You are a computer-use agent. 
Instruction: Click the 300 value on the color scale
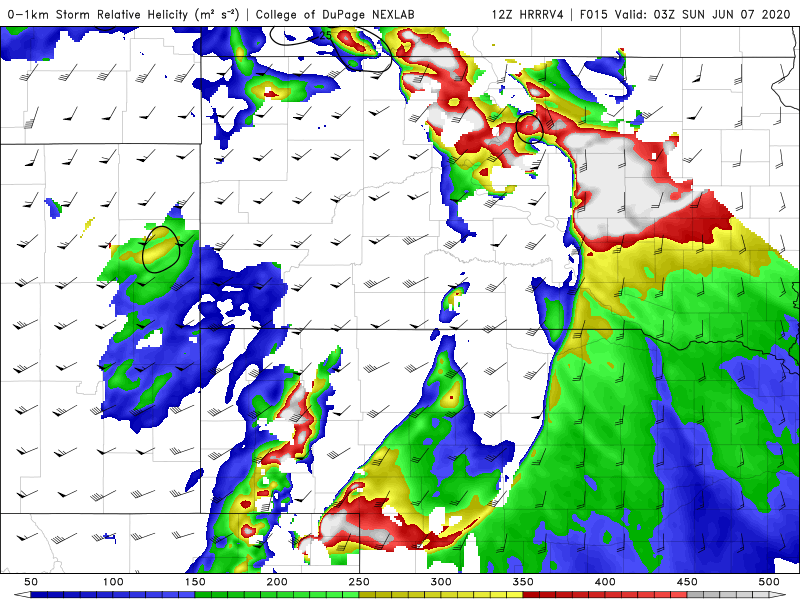(x=441, y=582)
